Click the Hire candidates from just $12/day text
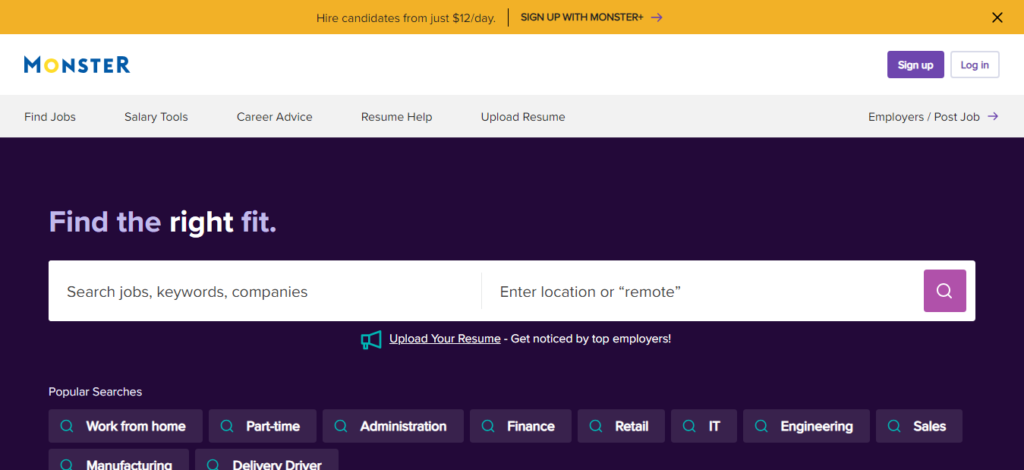The height and width of the screenshot is (470, 1024). [x=406, y=18]
